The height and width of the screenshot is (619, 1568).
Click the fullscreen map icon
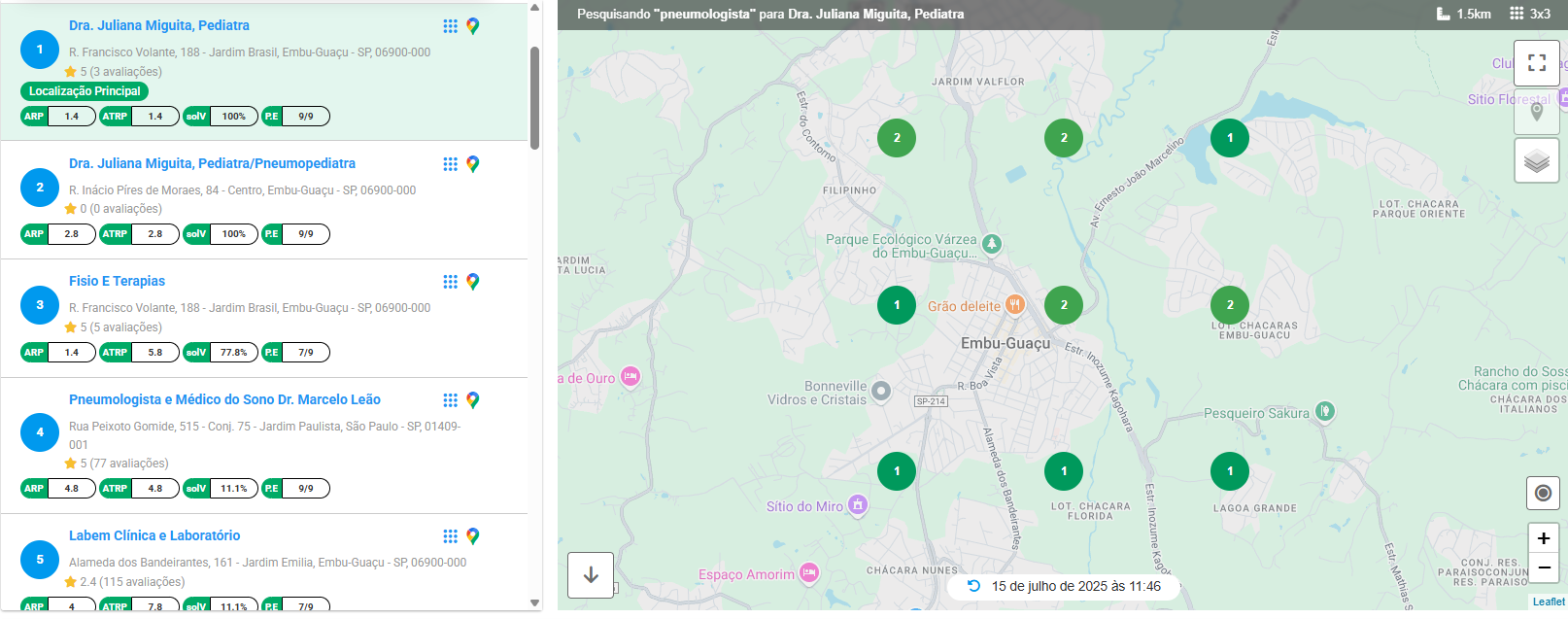coord(1536,63)
